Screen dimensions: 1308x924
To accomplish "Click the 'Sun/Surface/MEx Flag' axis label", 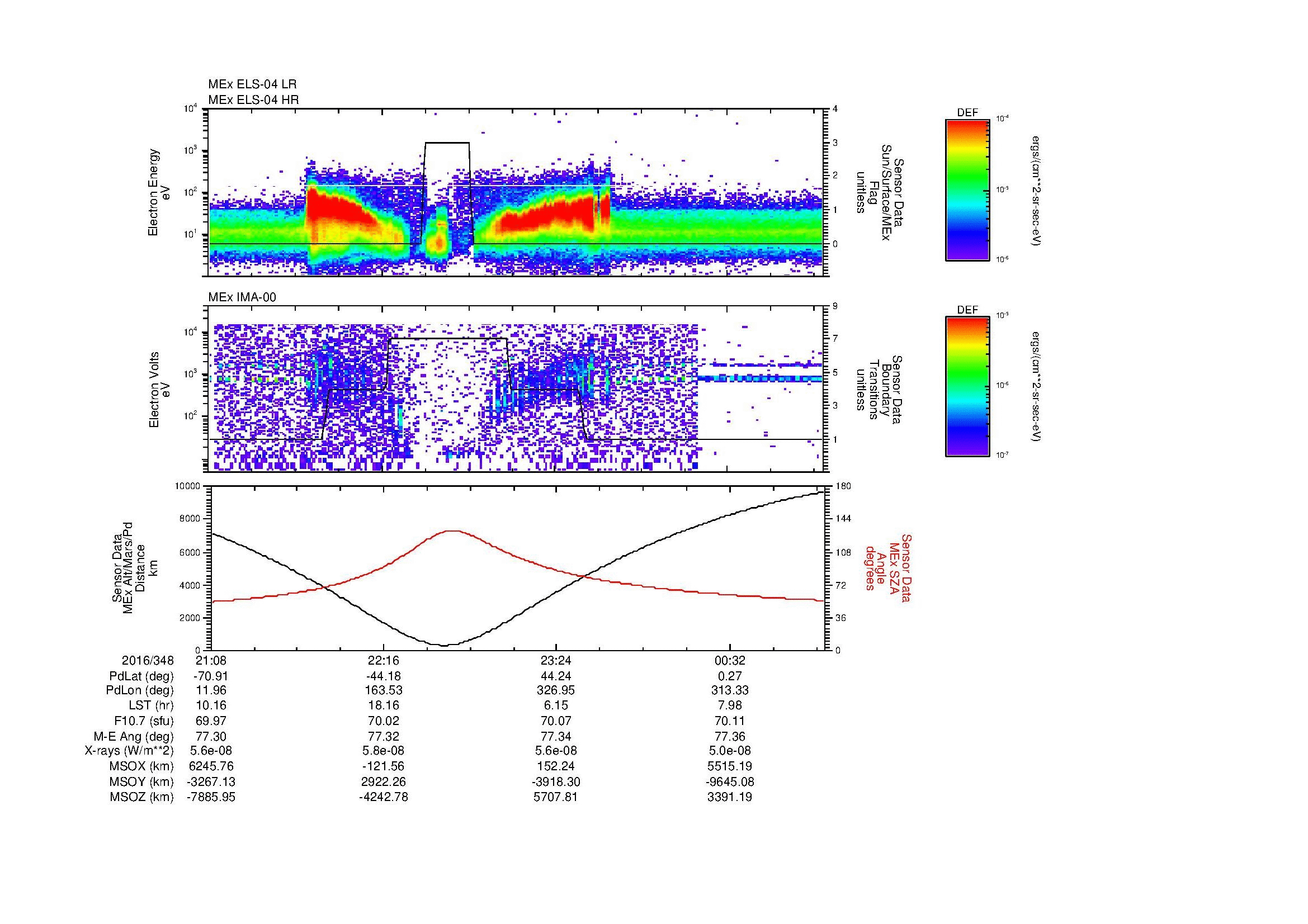I will coord(880,192).
